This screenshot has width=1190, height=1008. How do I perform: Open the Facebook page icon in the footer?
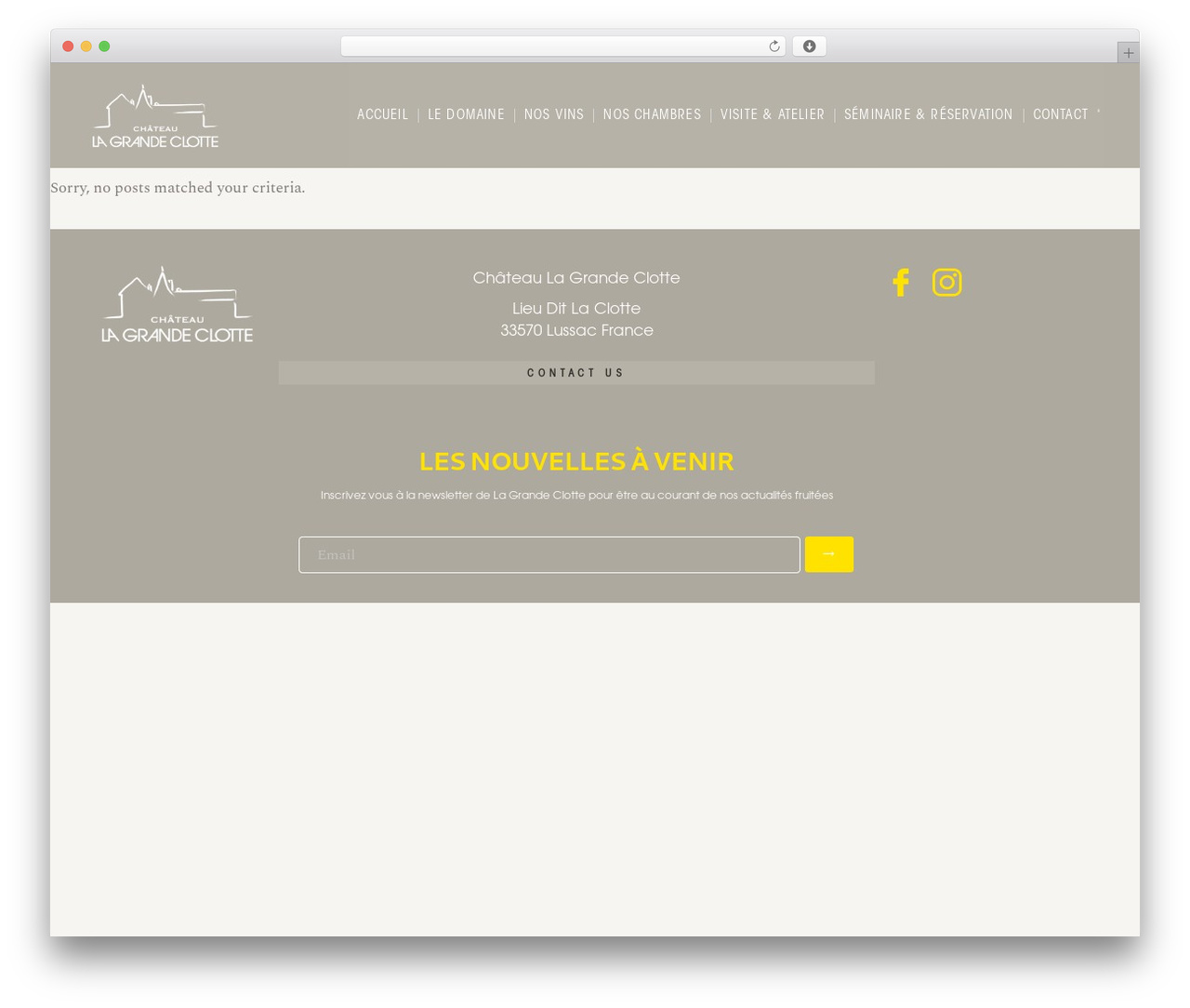point(900,283)
